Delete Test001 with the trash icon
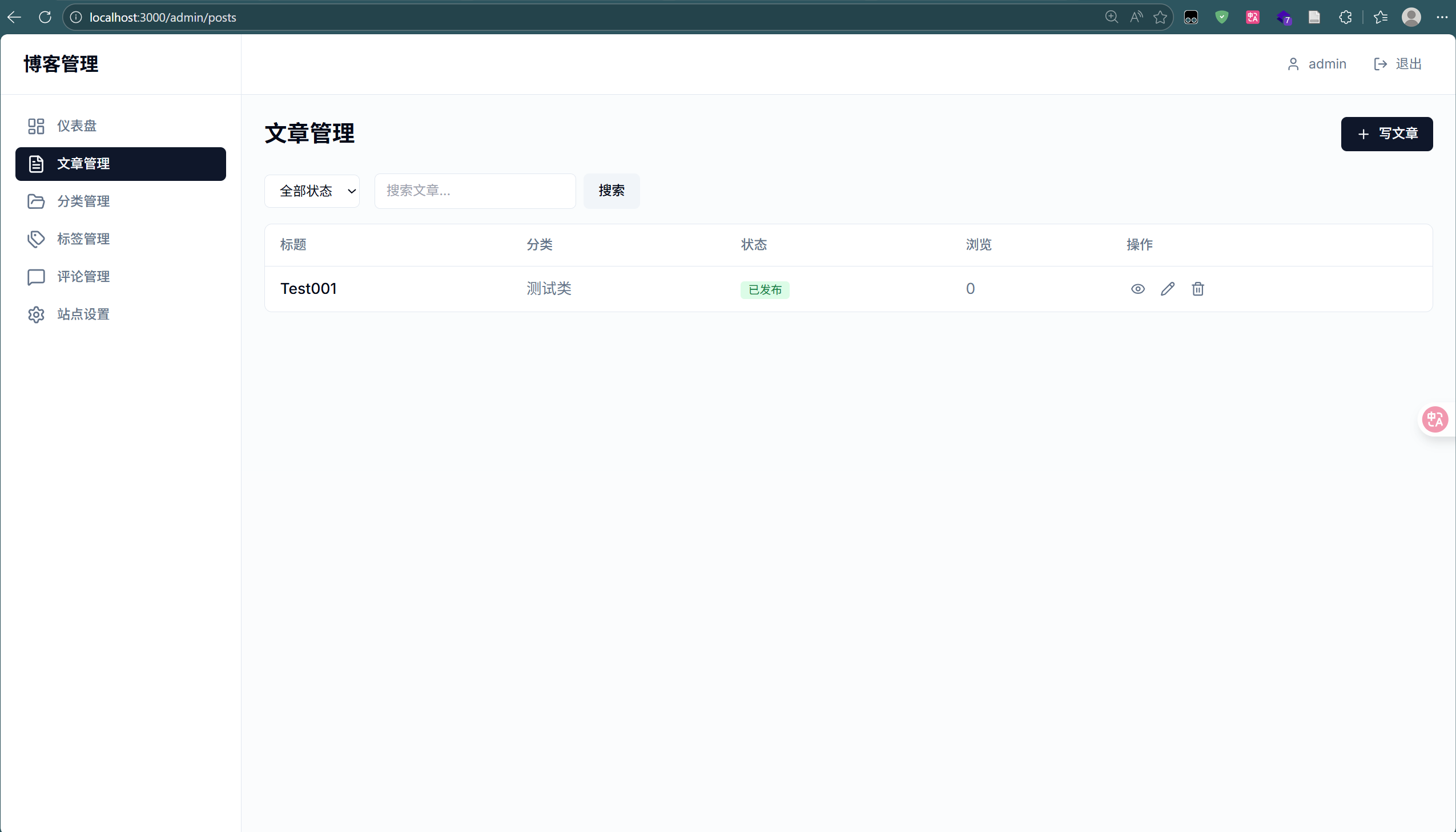 click(1197, 289)
